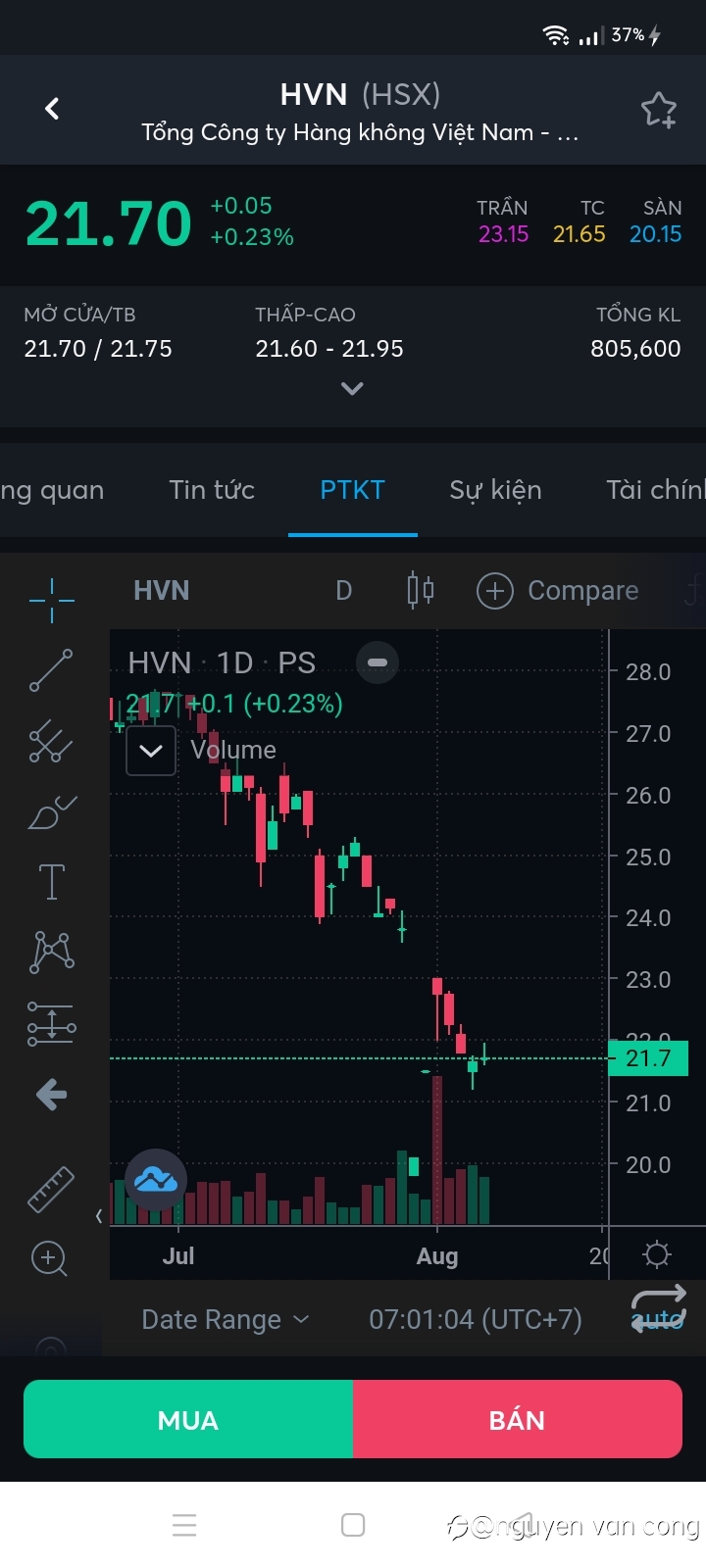The width and height of the screenshot is (706, 1568).
Task: Switch to the Tin tức tab
Action: click(212, 490)
